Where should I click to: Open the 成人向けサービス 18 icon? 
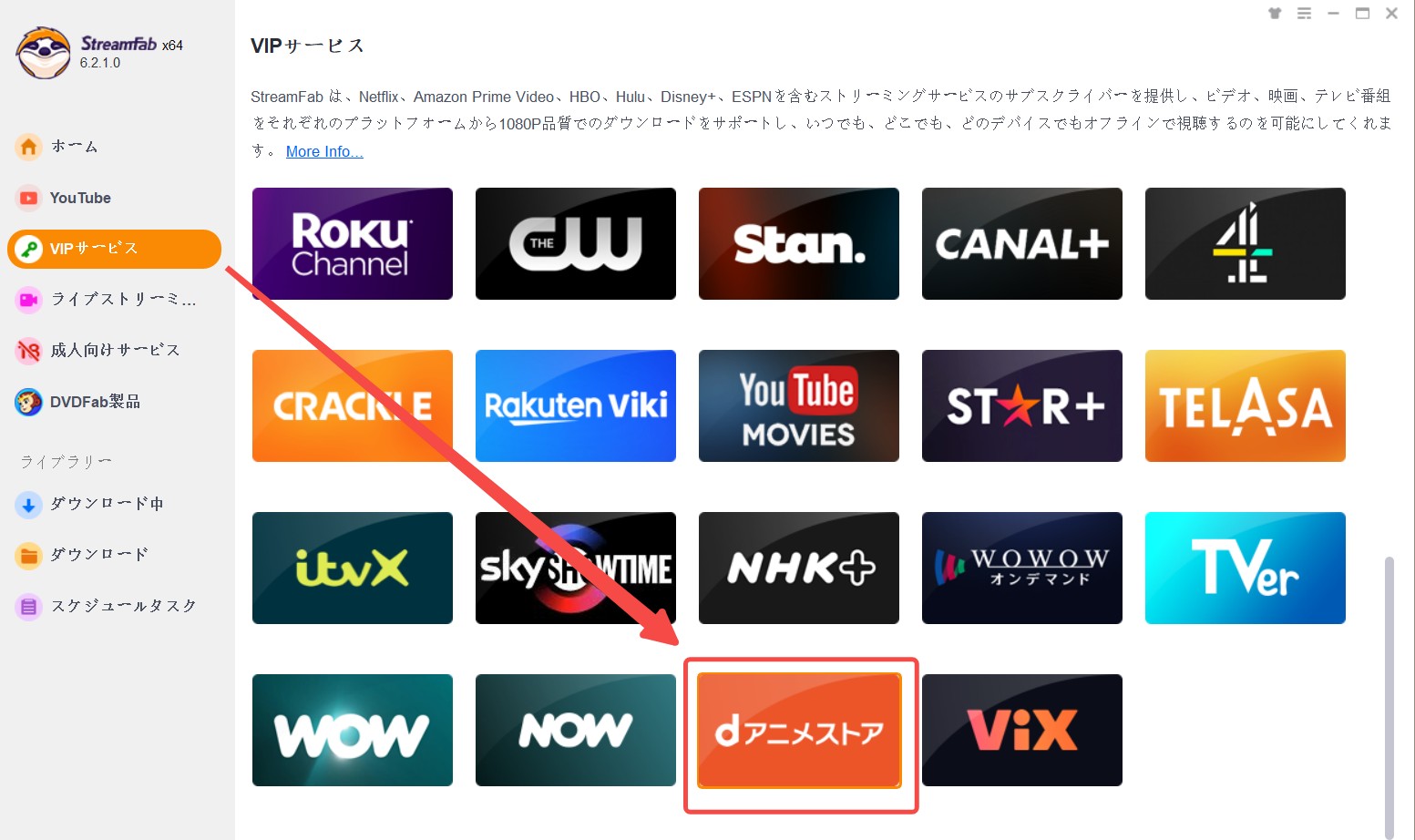pyautogui.click(x=28, y=351)
